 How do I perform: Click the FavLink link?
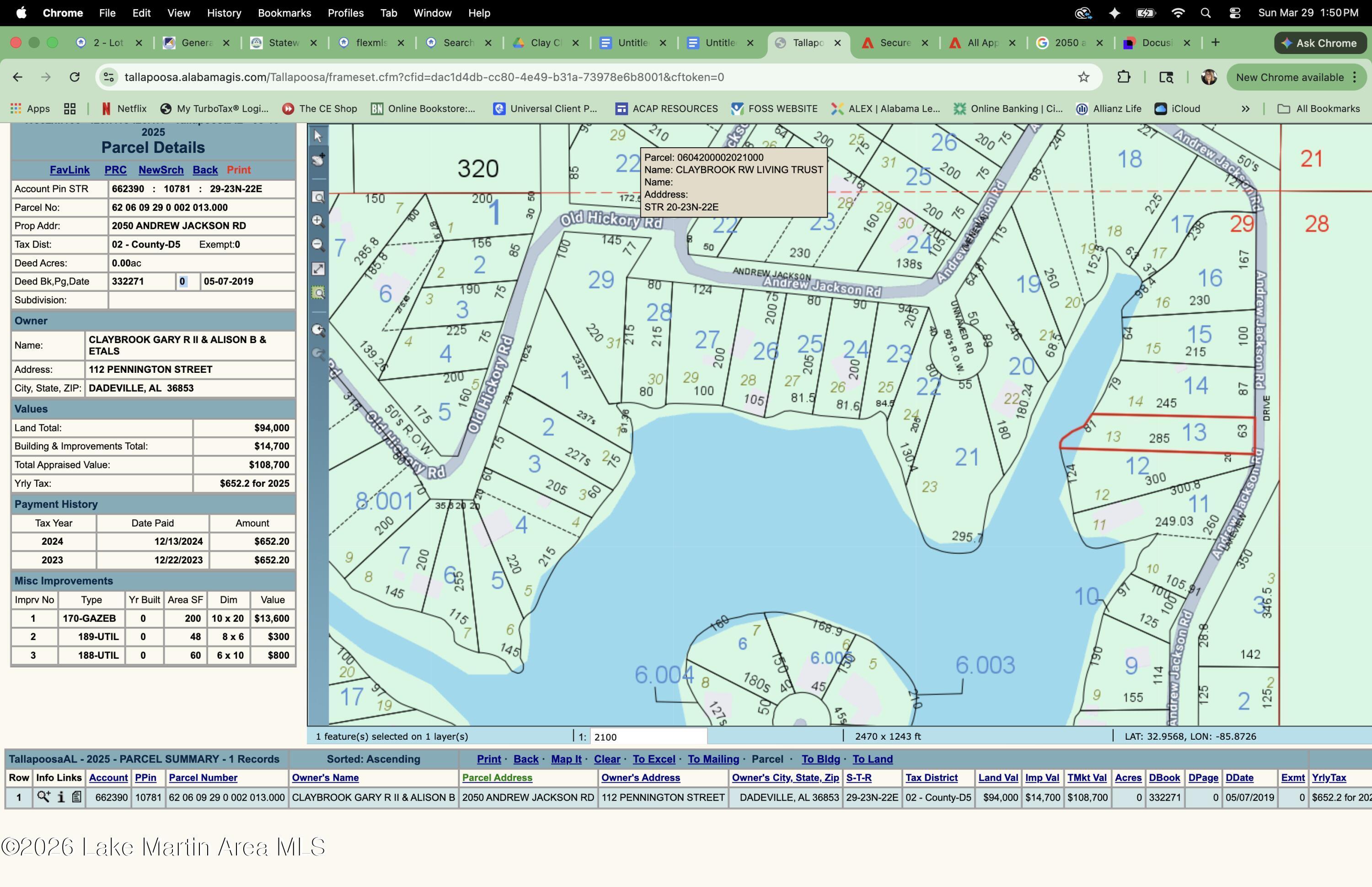[70, 170]
